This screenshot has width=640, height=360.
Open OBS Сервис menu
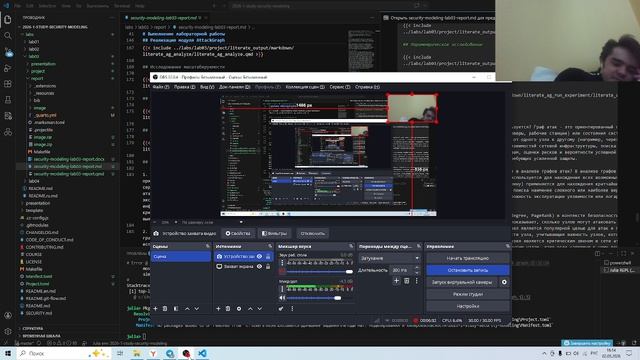(340, 87)
